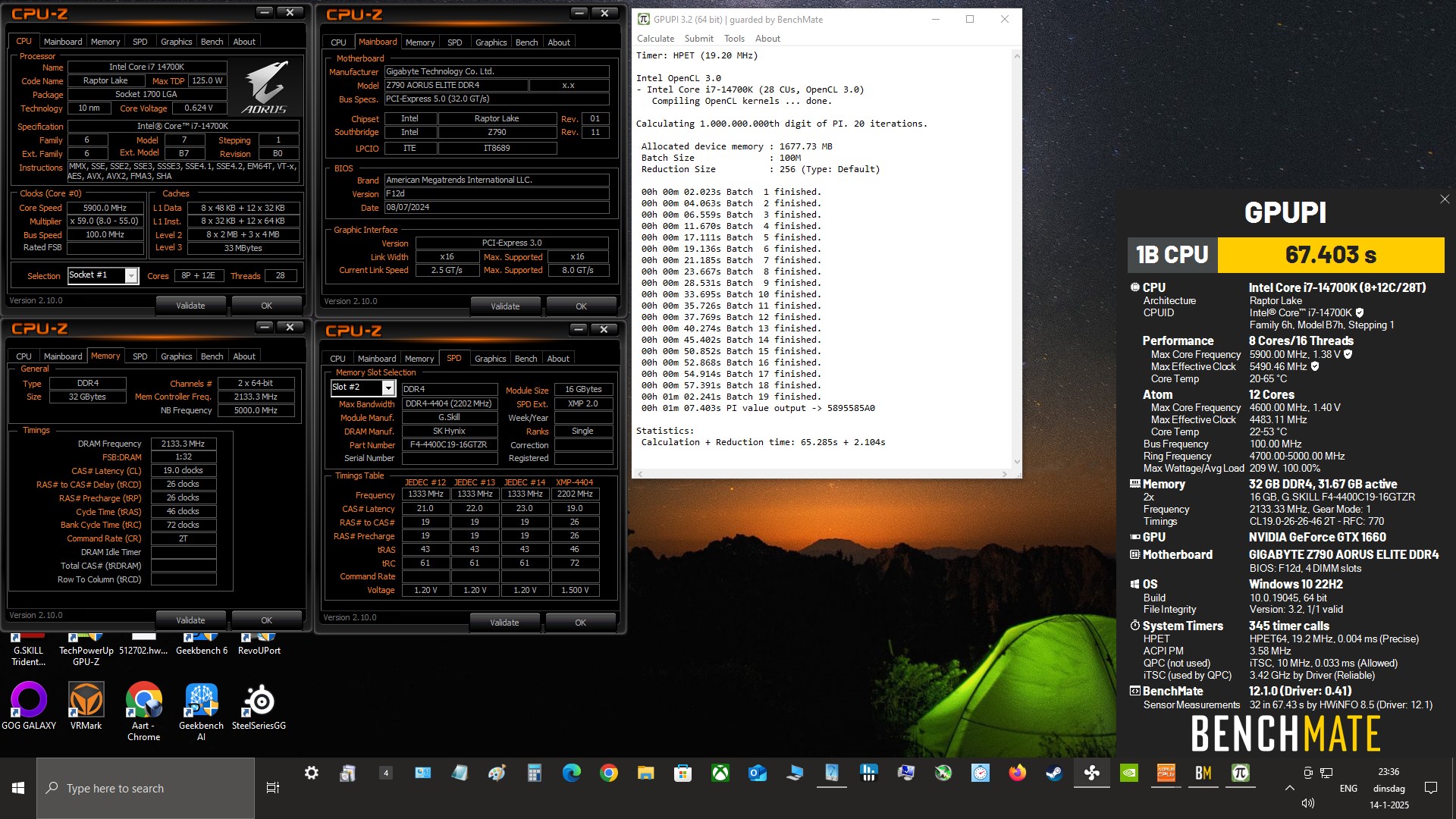Open Aart - Chrome desktop shortcut
The image size is (1456, 819).
143,711
